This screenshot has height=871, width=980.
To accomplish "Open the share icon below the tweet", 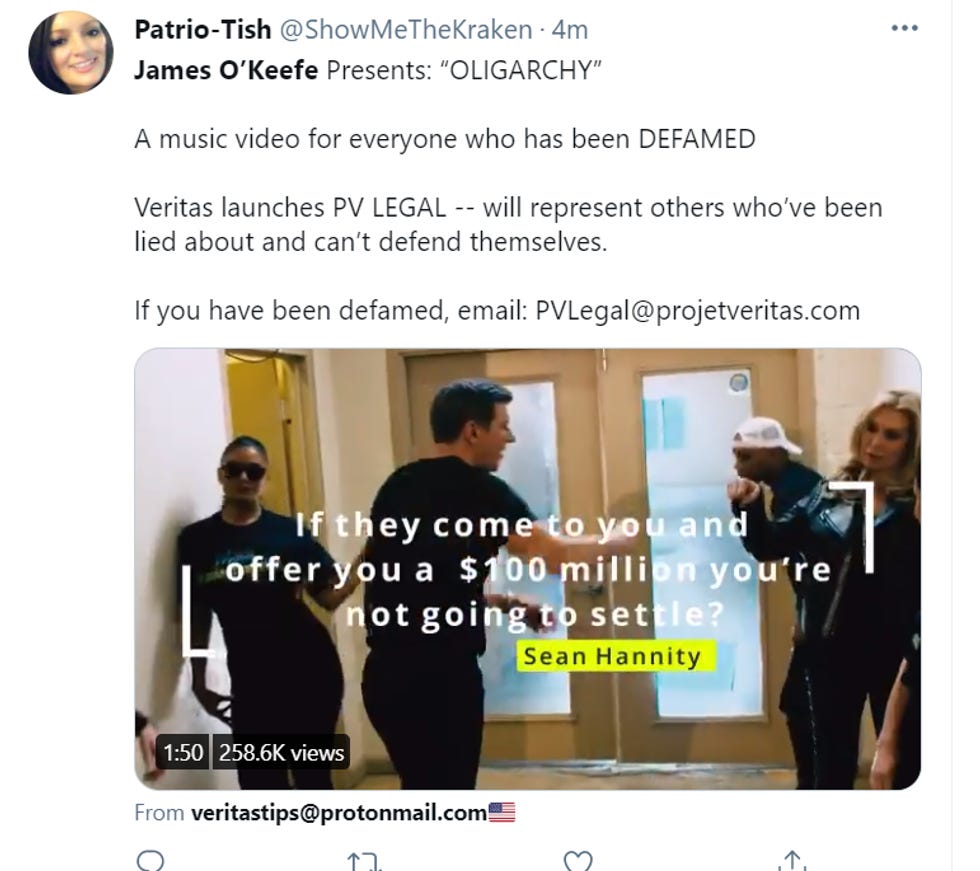I will tap(792, 860).
